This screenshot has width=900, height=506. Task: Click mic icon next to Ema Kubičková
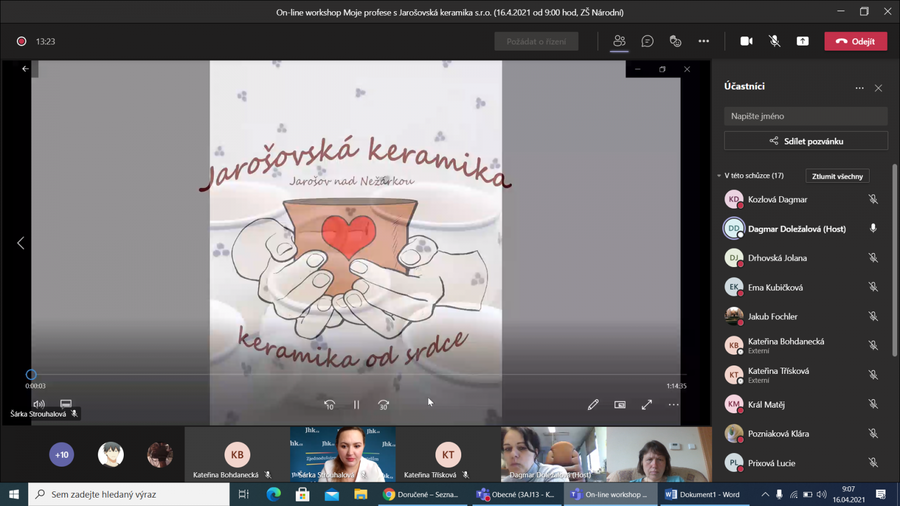pyautogui.click(x=873, y=287)
